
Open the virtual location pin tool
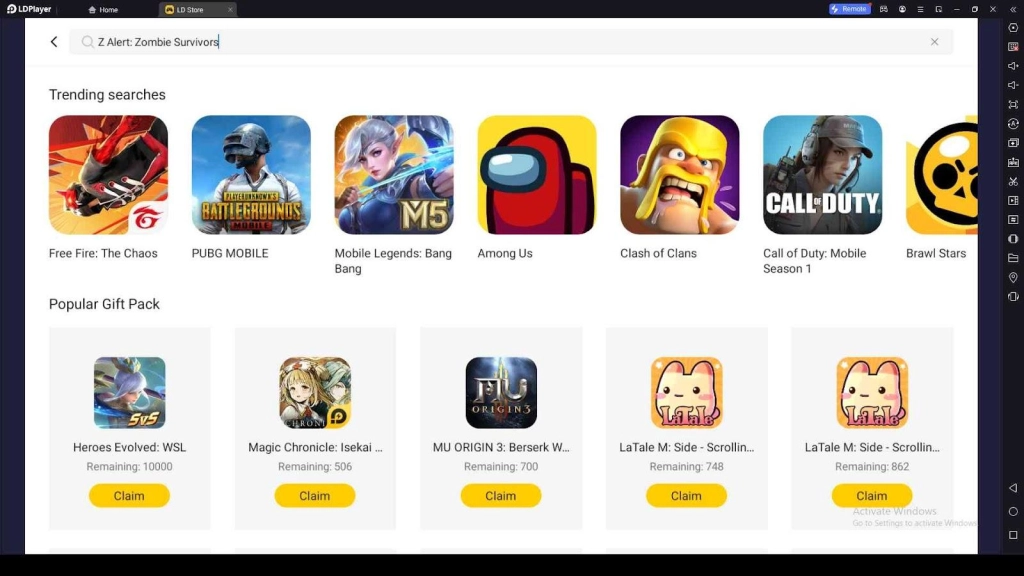click(1013, 278)
